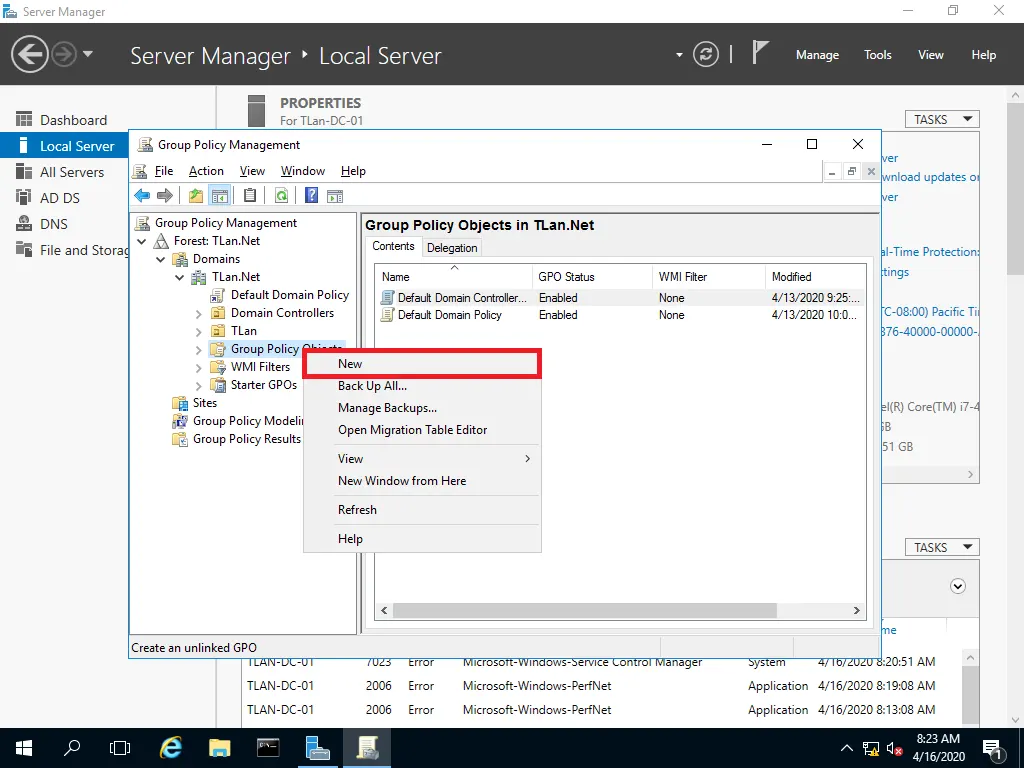The width and height of the screenshot is (1024, 768).
Task: Choose Back Up All... from context menu
Action: click(x=422, y=386)
